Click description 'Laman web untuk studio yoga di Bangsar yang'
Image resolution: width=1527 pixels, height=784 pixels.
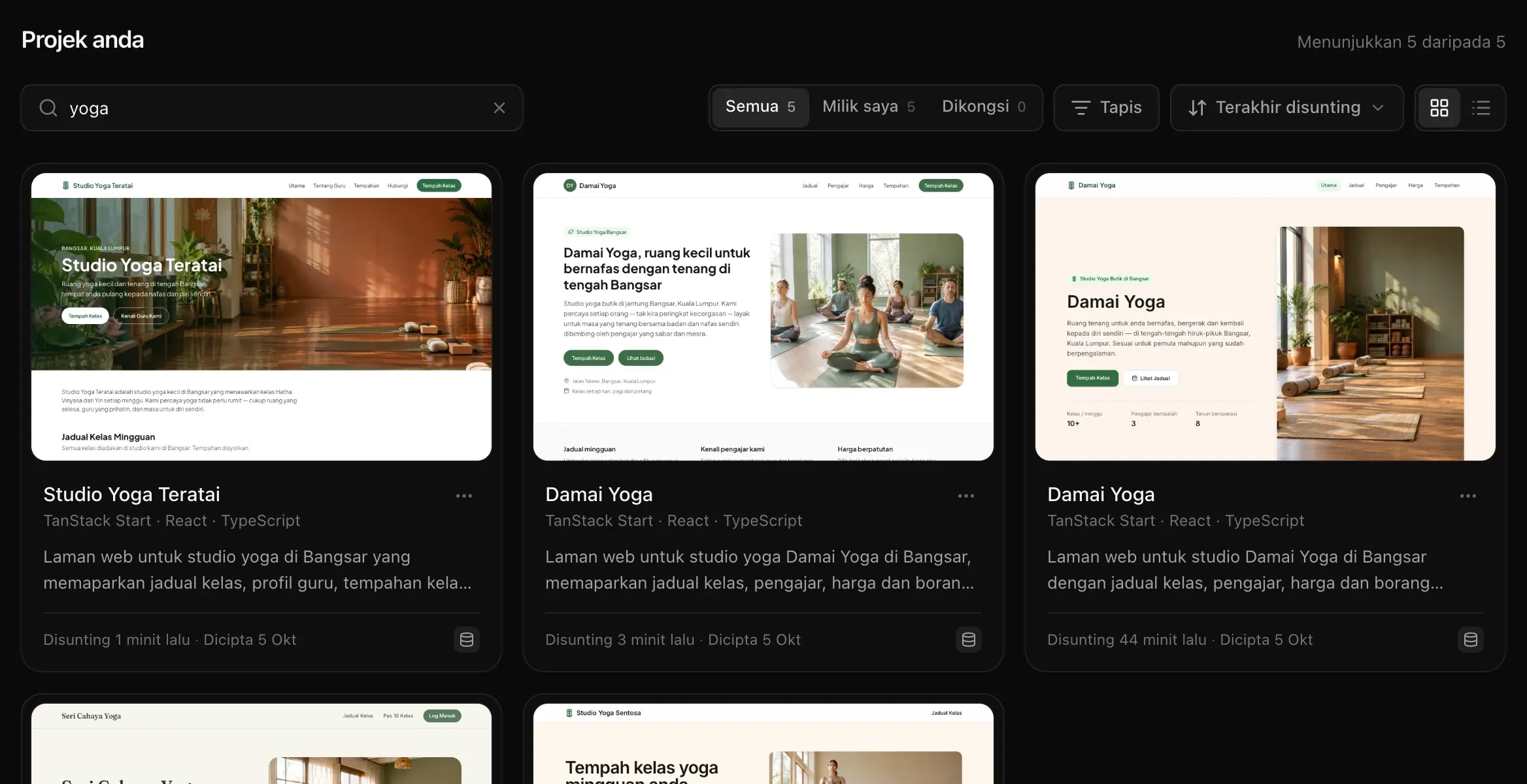click(227, 557)
